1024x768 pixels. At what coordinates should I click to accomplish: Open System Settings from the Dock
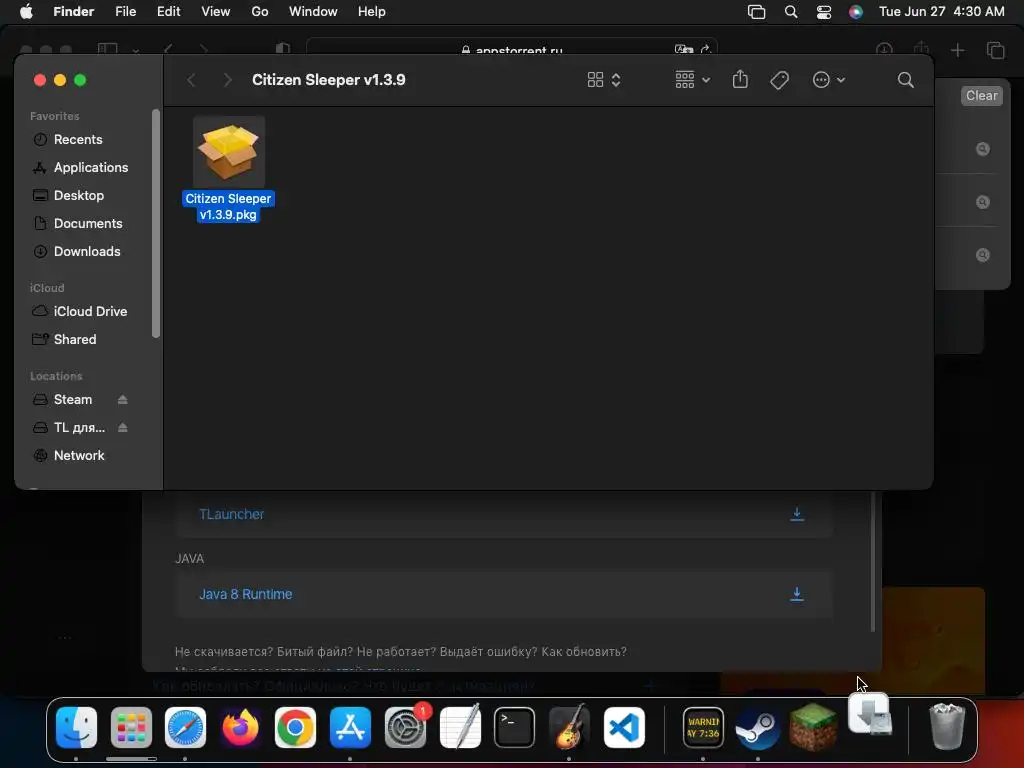405,728
